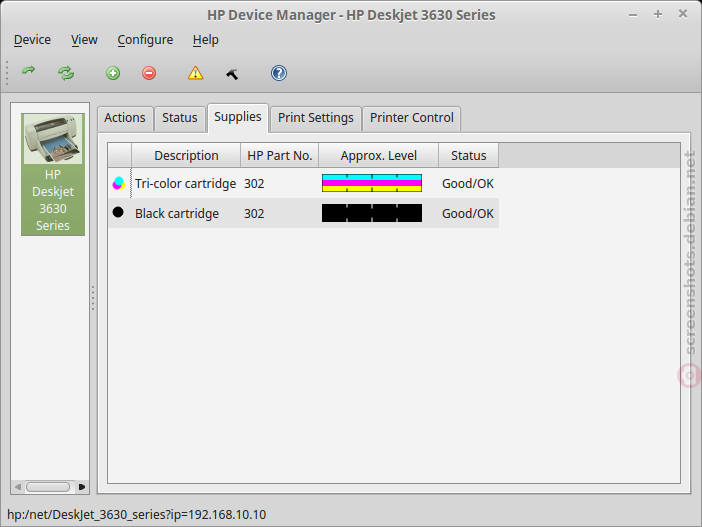The image size is (702, 527).
Task: Click Good/OK status of Black cartridge
Action: (x=468, y=214)
